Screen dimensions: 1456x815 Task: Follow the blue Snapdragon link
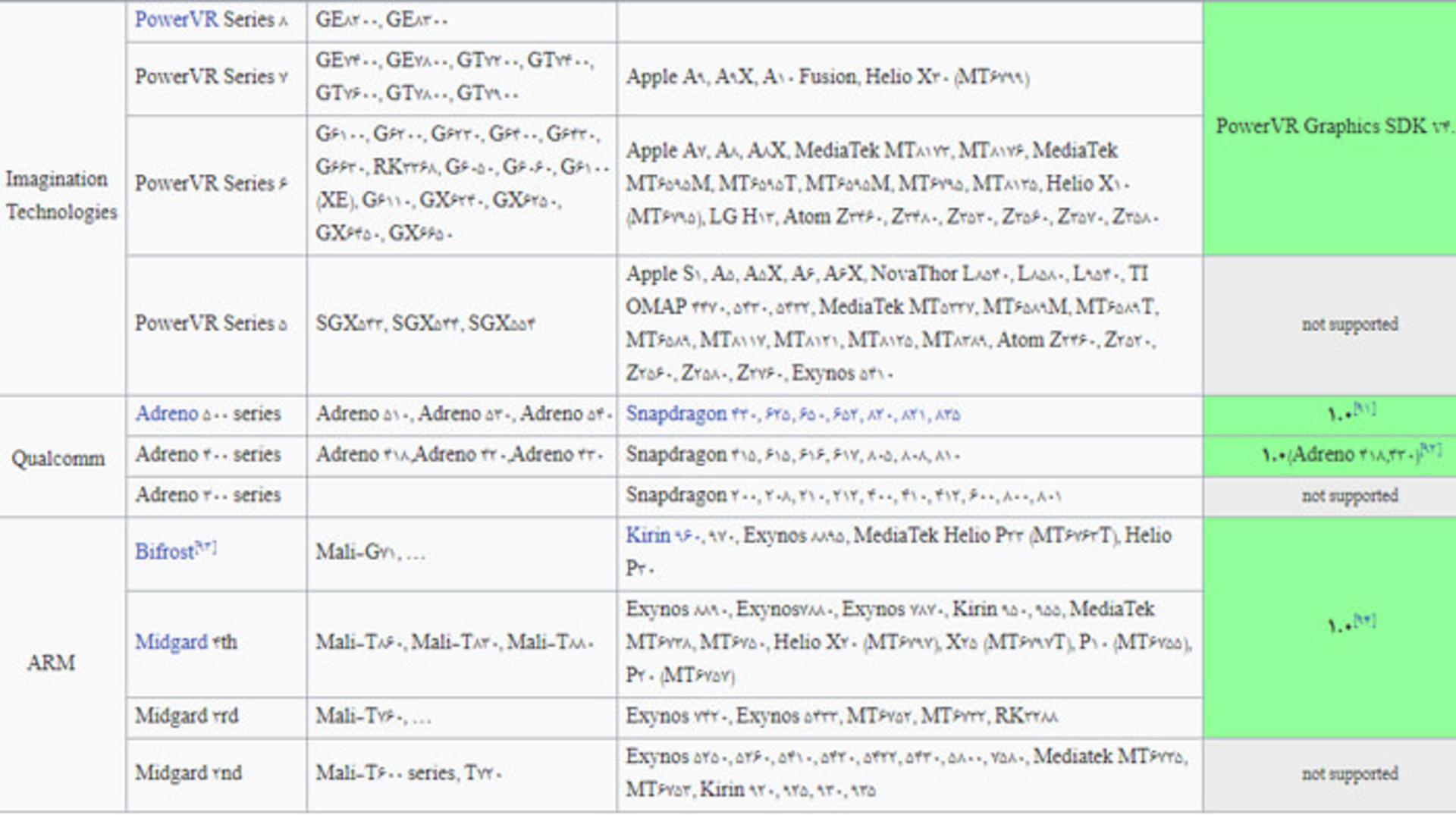point(676,414)
